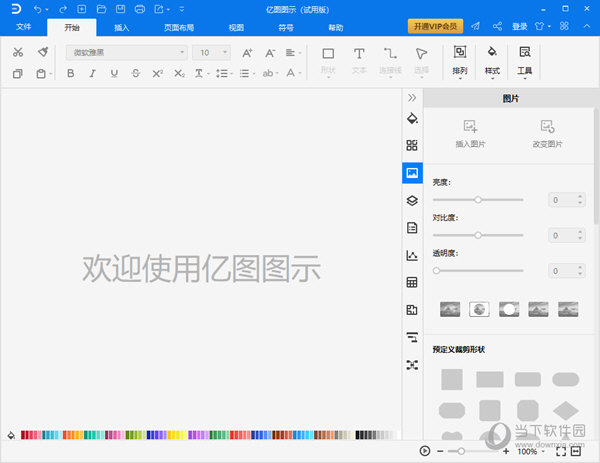This screenshot has height=463, width=600.
Task: Open the text alignment dropdown
Action: pos(293,53)
